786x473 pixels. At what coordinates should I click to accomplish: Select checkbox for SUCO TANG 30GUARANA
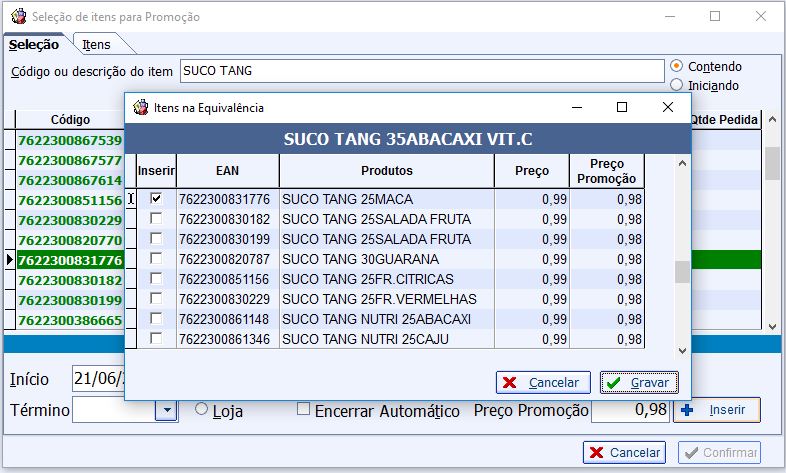click(156, 259)
